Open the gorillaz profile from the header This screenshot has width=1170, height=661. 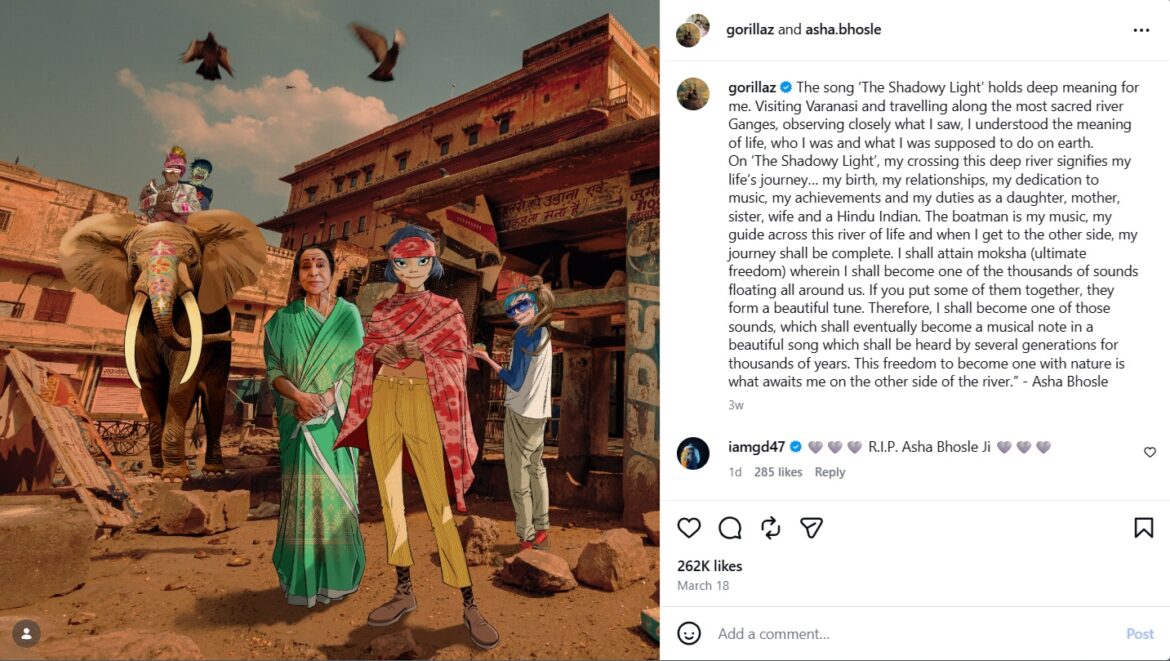[750, 29]
